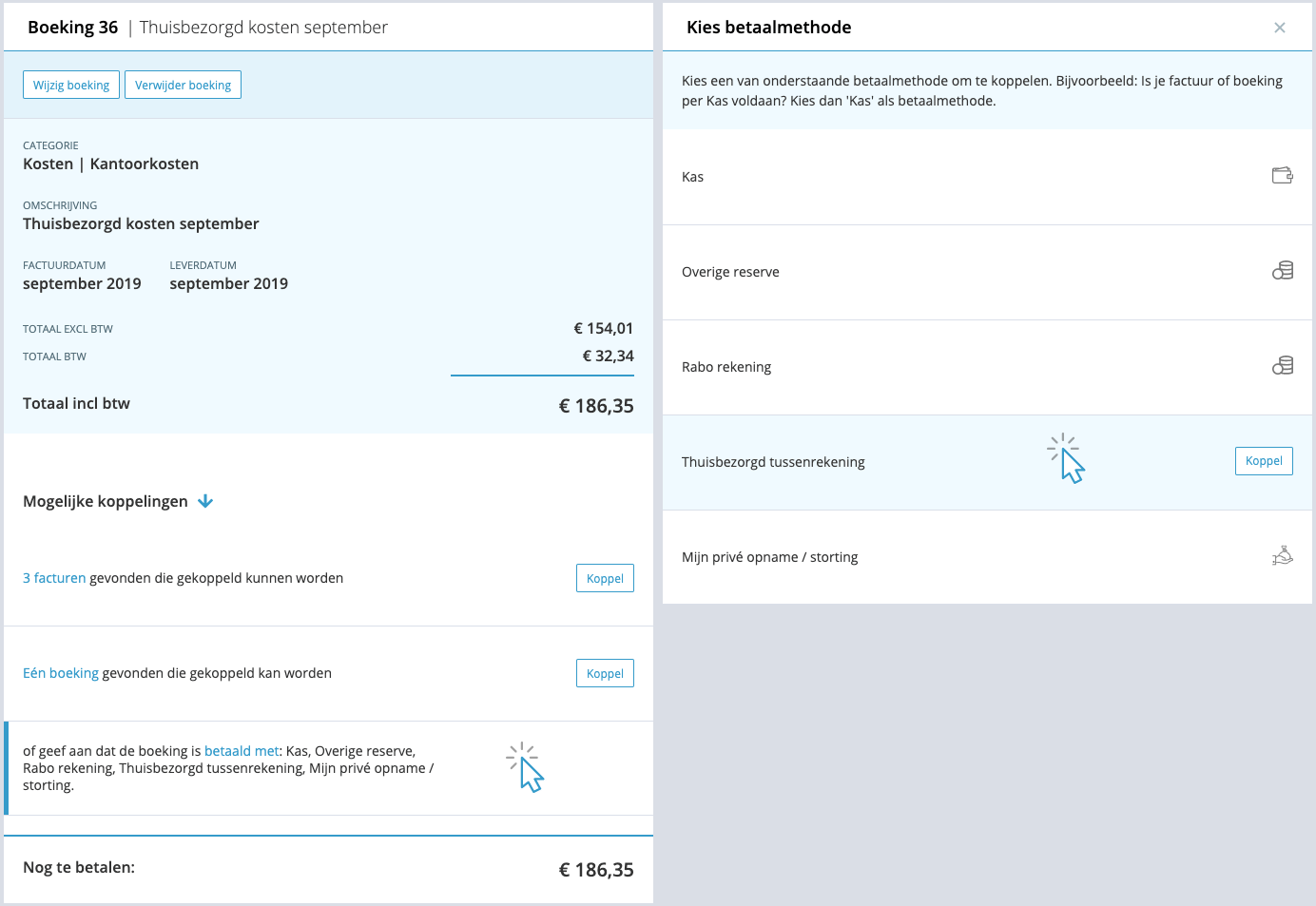Viewport: 1316px width, 906px height.
Task: Select the Overige reserve payment method
Action: pos(730,272)
